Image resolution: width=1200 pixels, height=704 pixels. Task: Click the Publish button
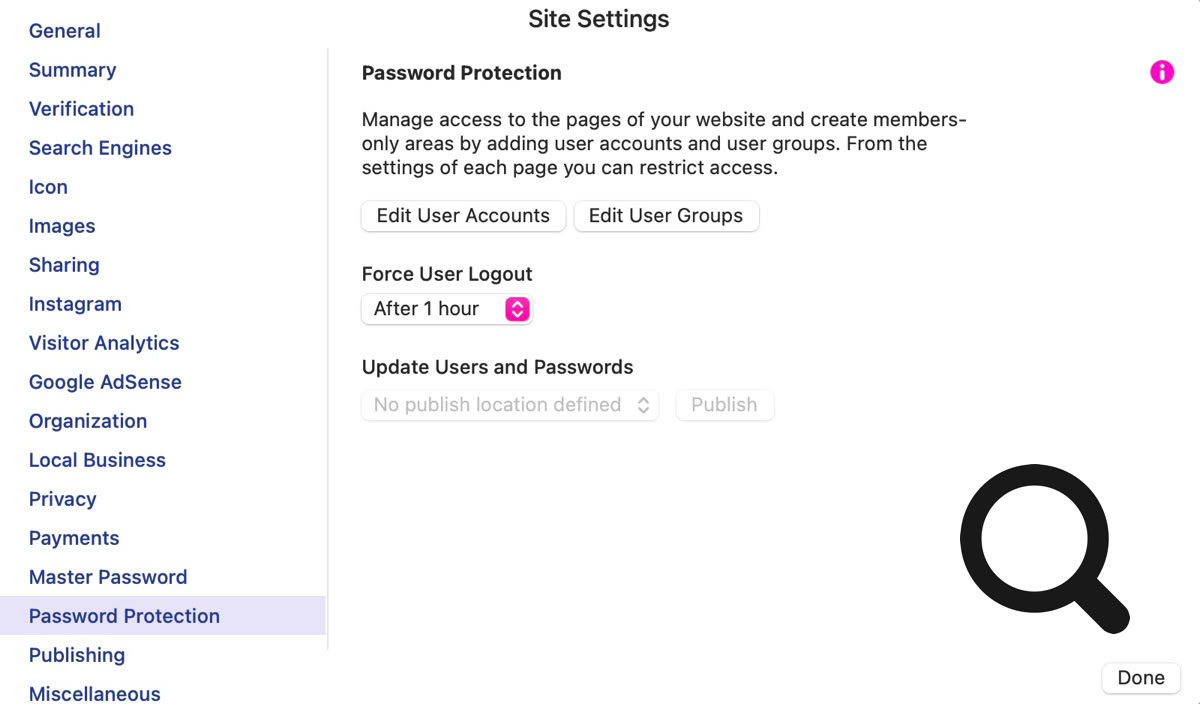(x=724, y=405)
